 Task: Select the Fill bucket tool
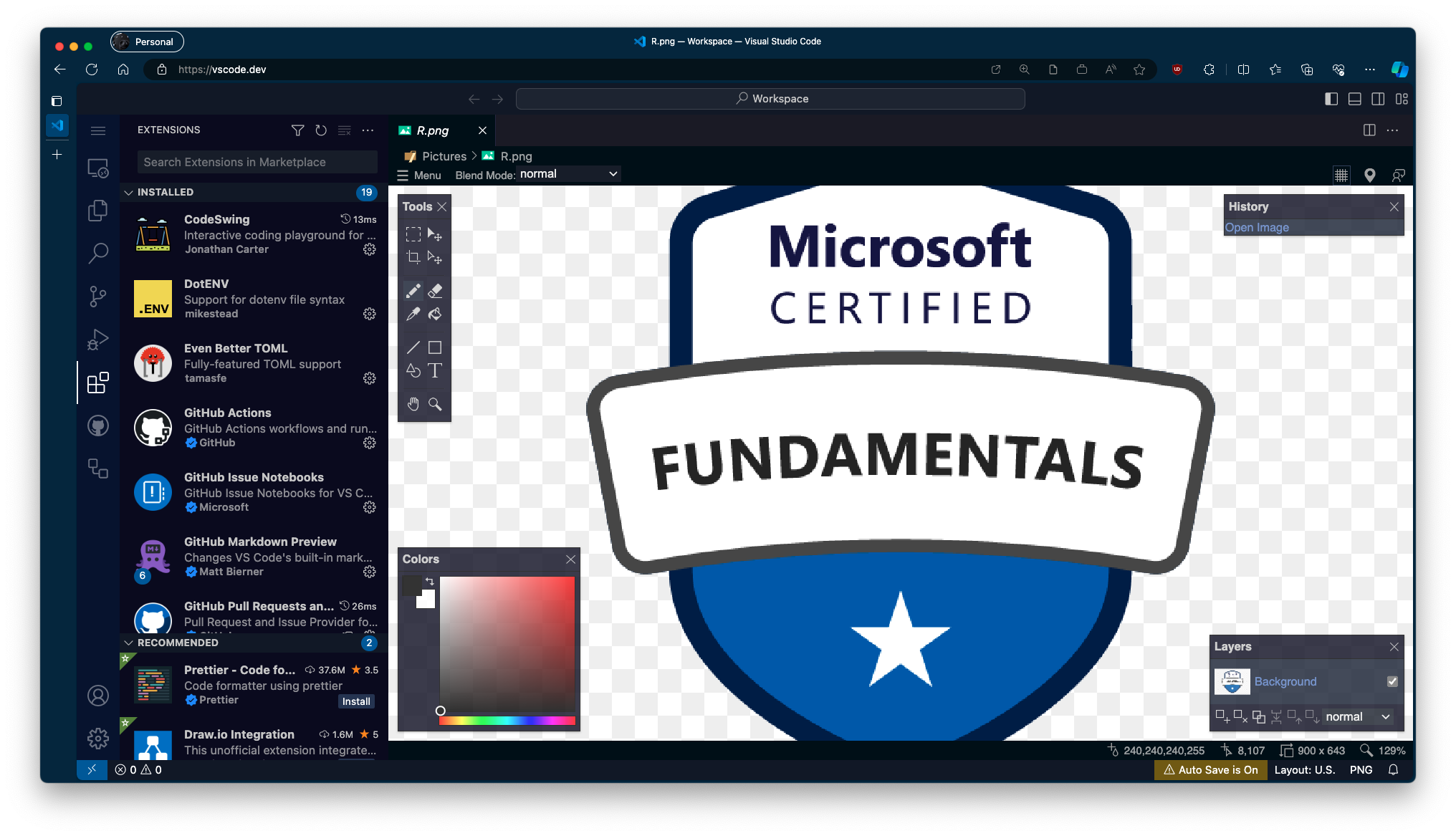pyautogui.click(x=436, y=313)
